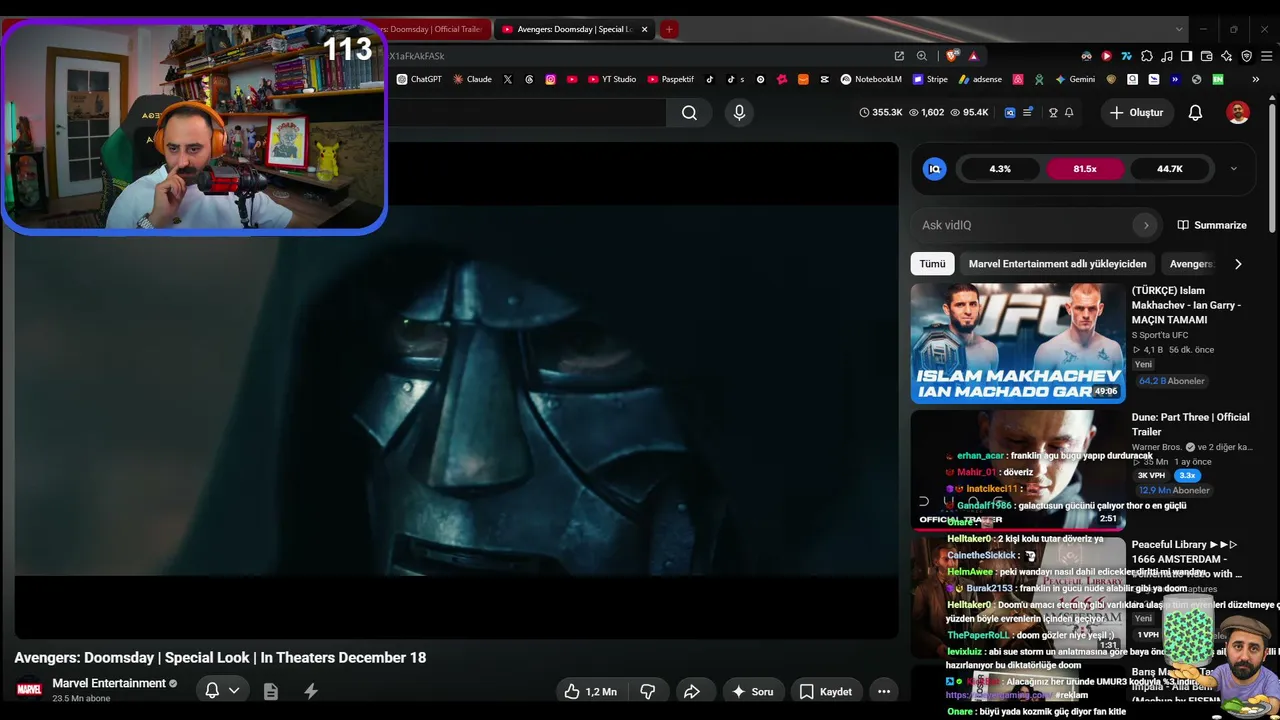Dislike the video with thumbs-down icon

click(647, 691)
